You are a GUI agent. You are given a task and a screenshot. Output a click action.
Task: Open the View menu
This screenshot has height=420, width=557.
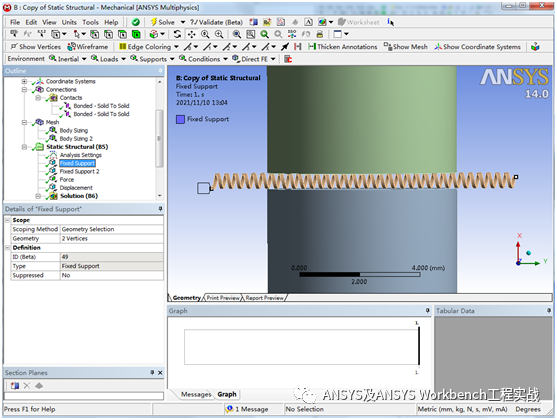pos(49,22)
